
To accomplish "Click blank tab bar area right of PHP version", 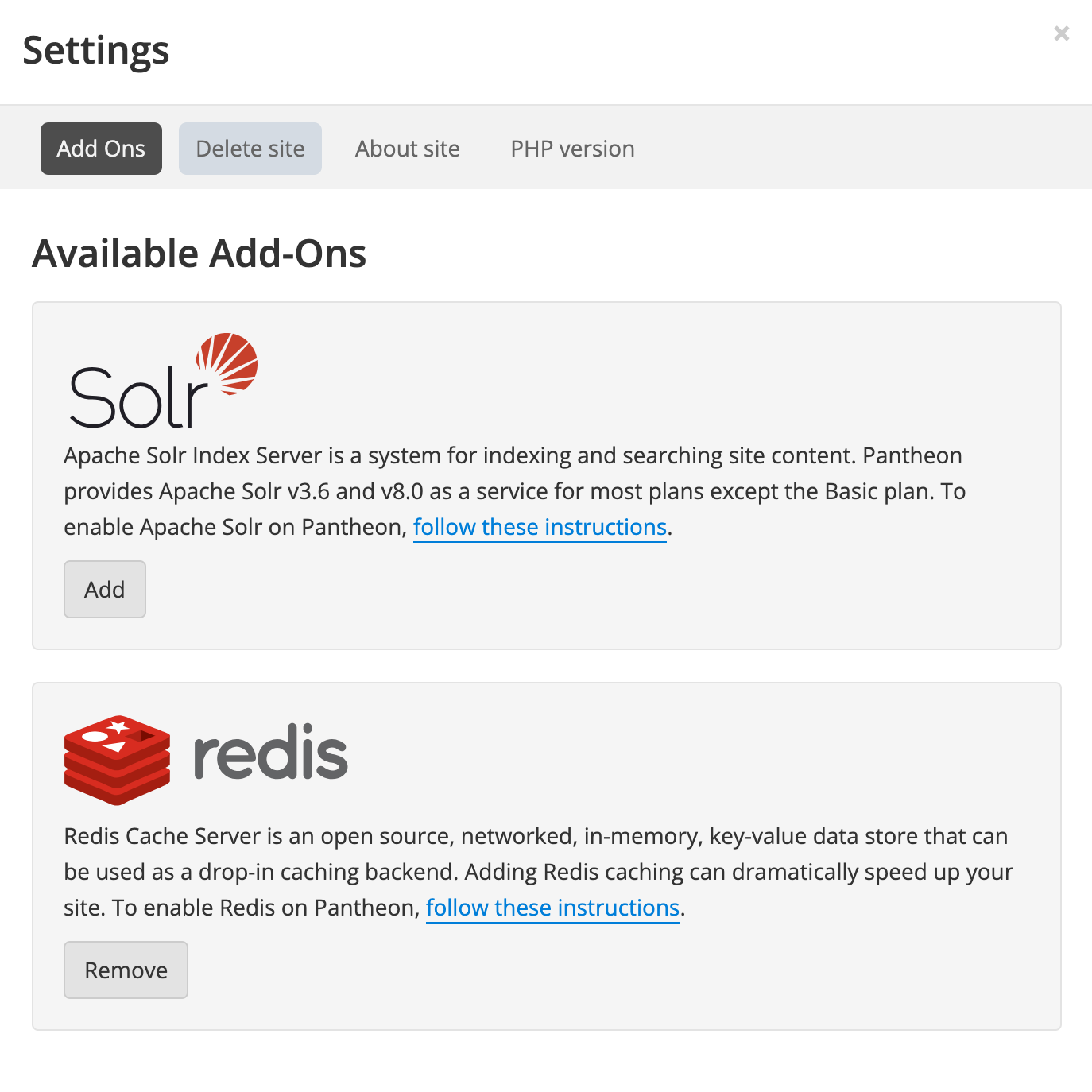I will coord(858,149).
